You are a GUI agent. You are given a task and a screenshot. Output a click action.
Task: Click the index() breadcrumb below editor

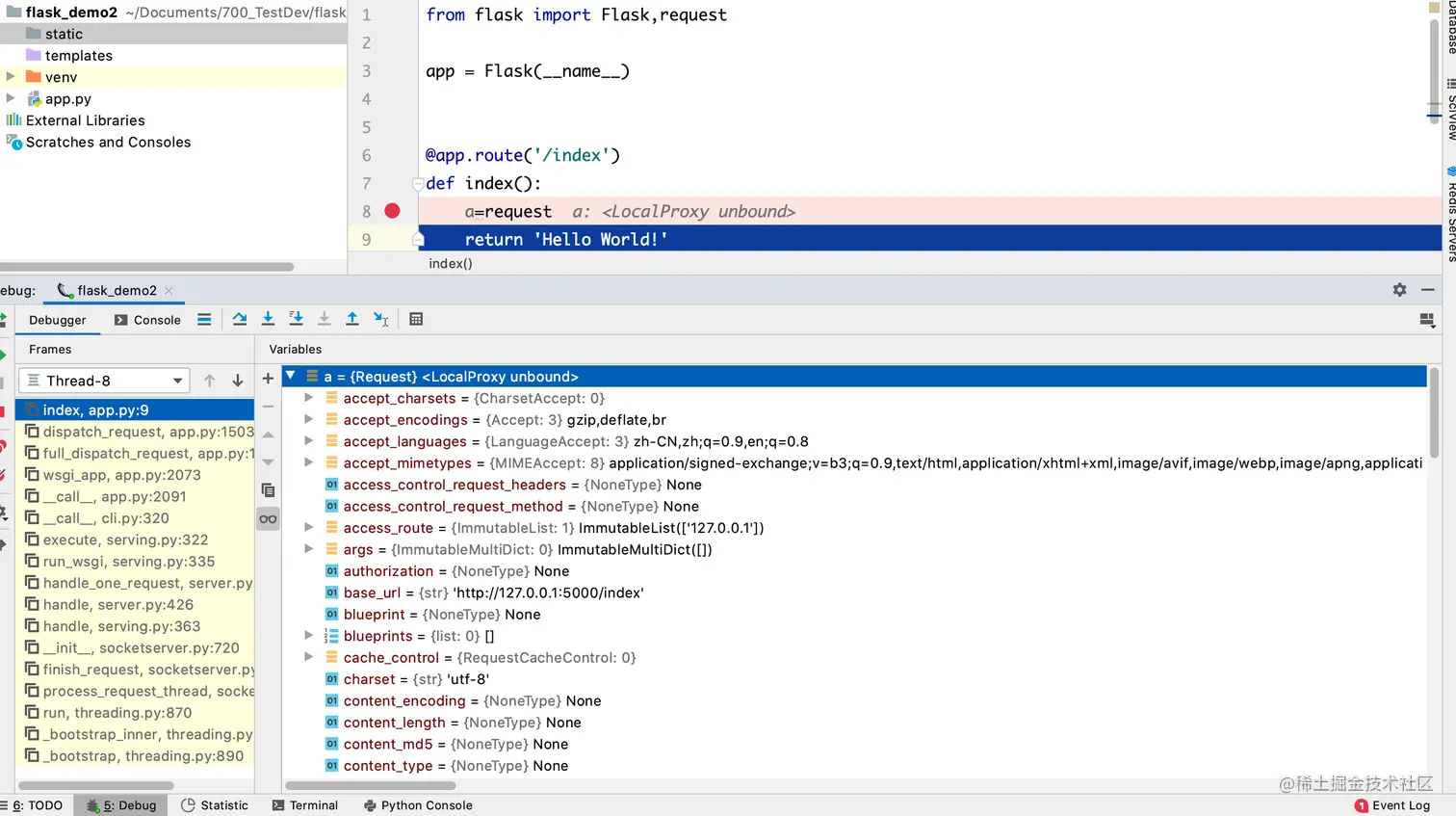(451, 263)
